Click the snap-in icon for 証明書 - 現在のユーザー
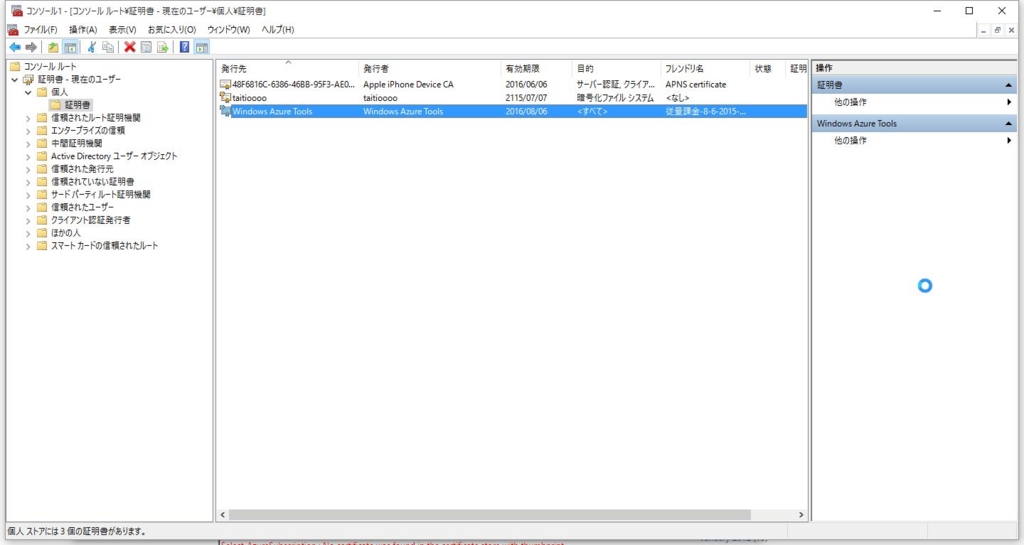This screenshot has height=545, width=1024. coord(28,79)
